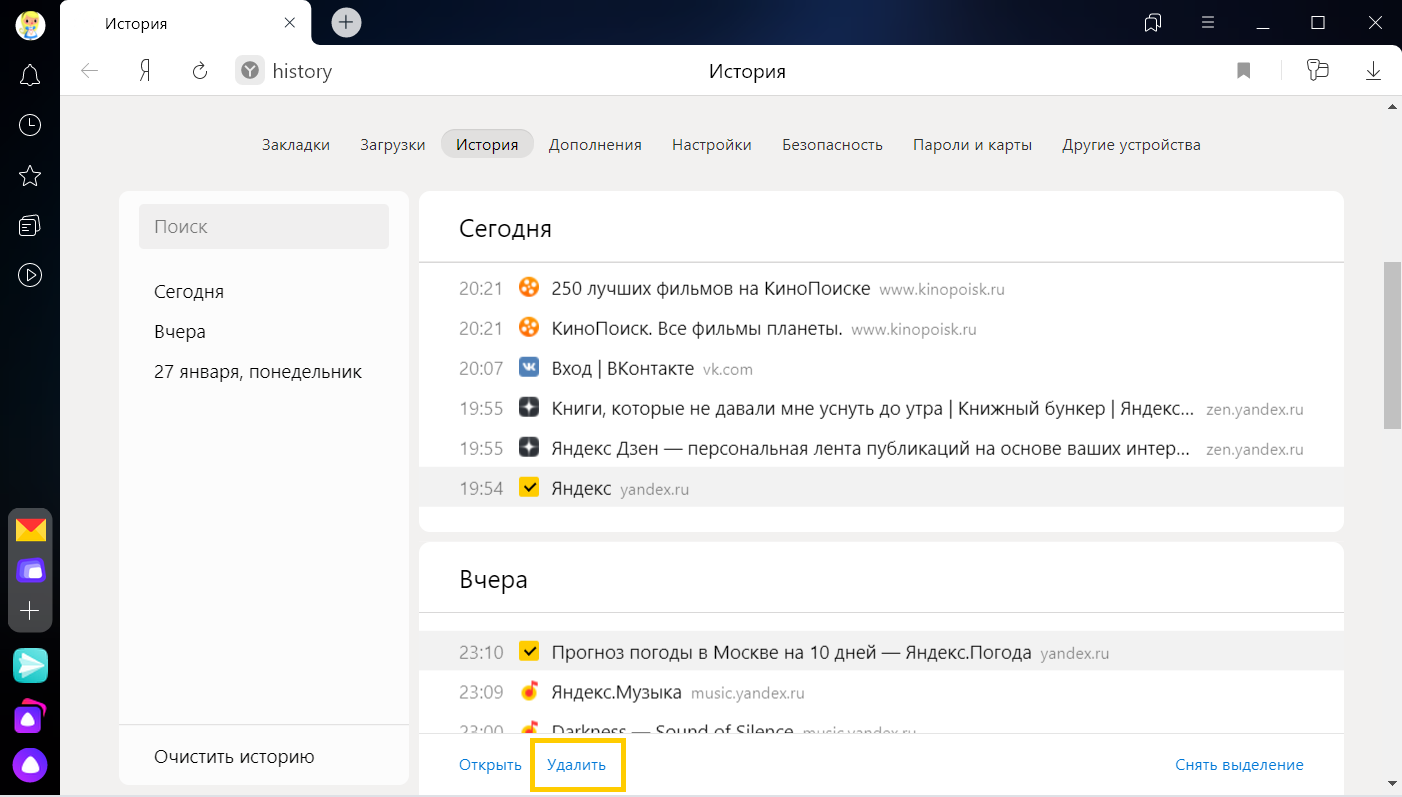Open Яндекс.Музыка history entry

click(616, 692)
